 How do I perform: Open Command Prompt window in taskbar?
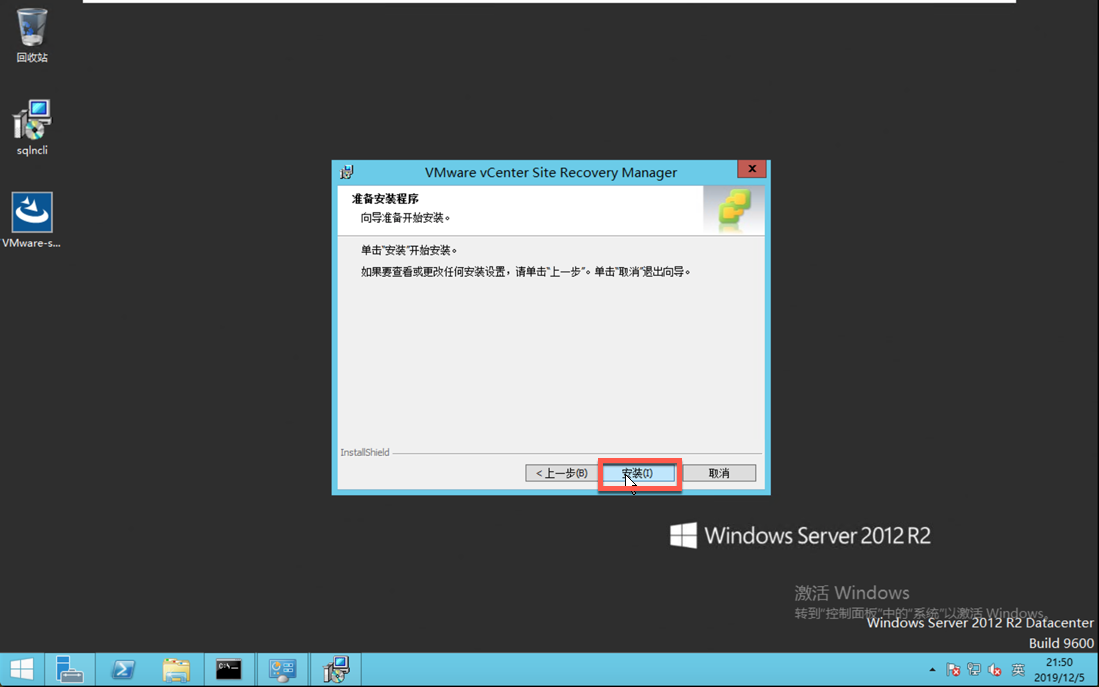coord(229,669)
